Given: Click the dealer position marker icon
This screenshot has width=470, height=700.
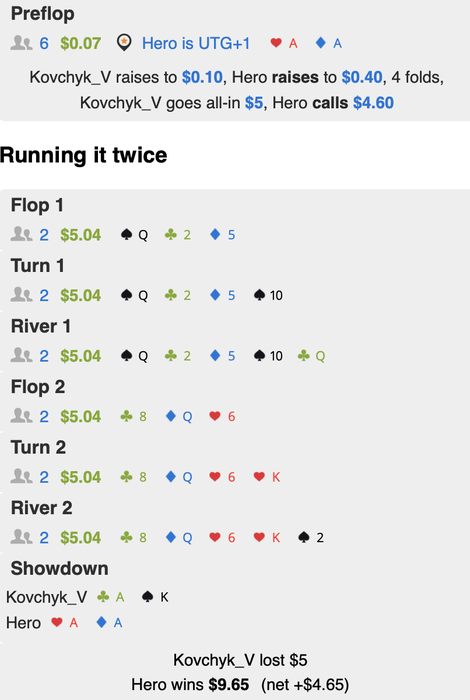Looking at the screenshot, I should pos(124,43).
